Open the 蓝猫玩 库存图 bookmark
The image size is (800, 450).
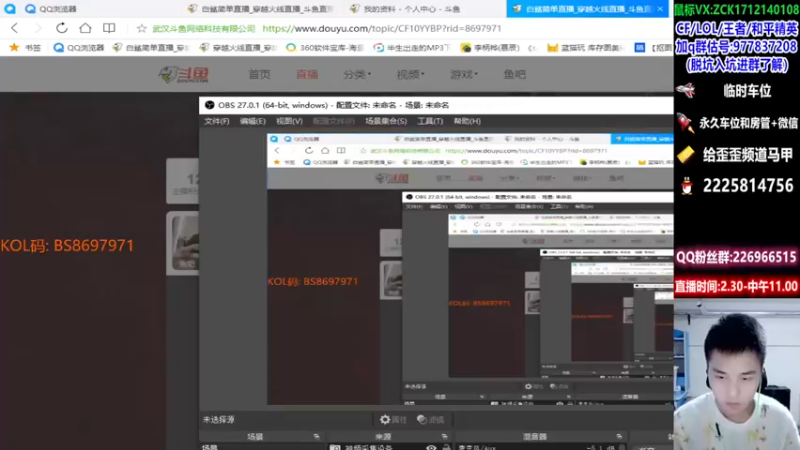(586, 47)
